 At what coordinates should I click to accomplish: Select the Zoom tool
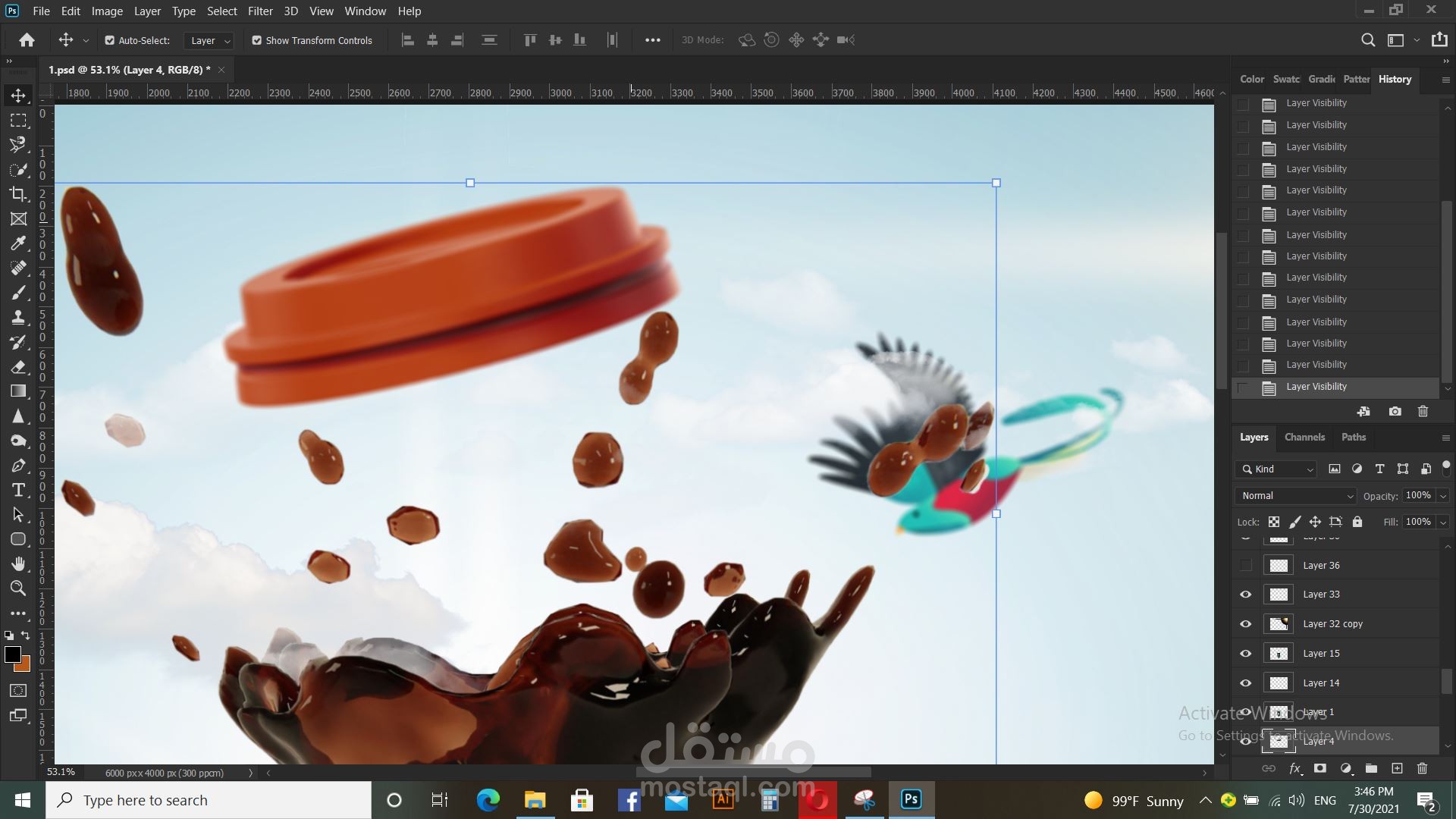[x=18, y=588]
